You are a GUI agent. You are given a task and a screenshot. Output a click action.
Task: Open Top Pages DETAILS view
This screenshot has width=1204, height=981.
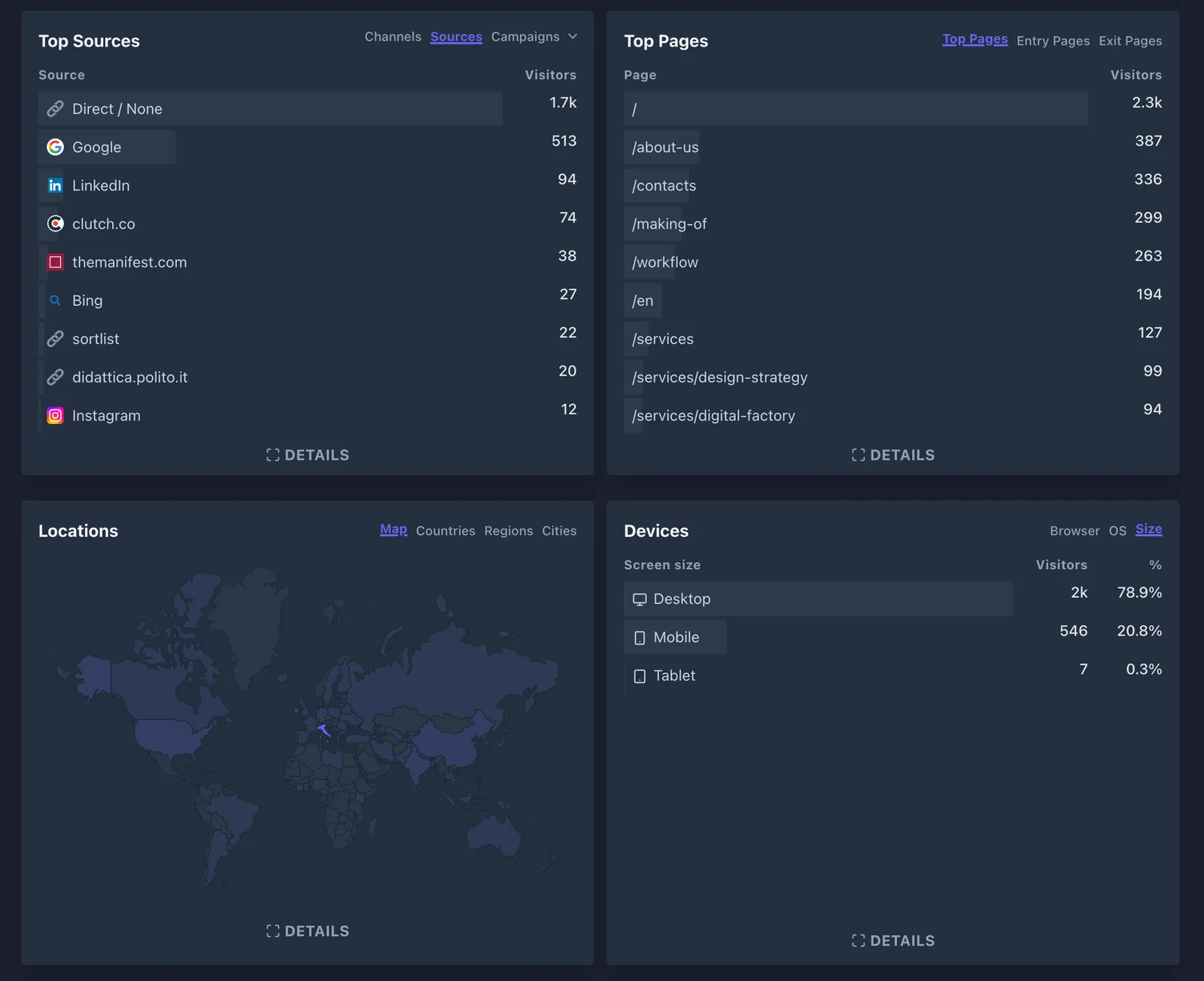(893, 455)
